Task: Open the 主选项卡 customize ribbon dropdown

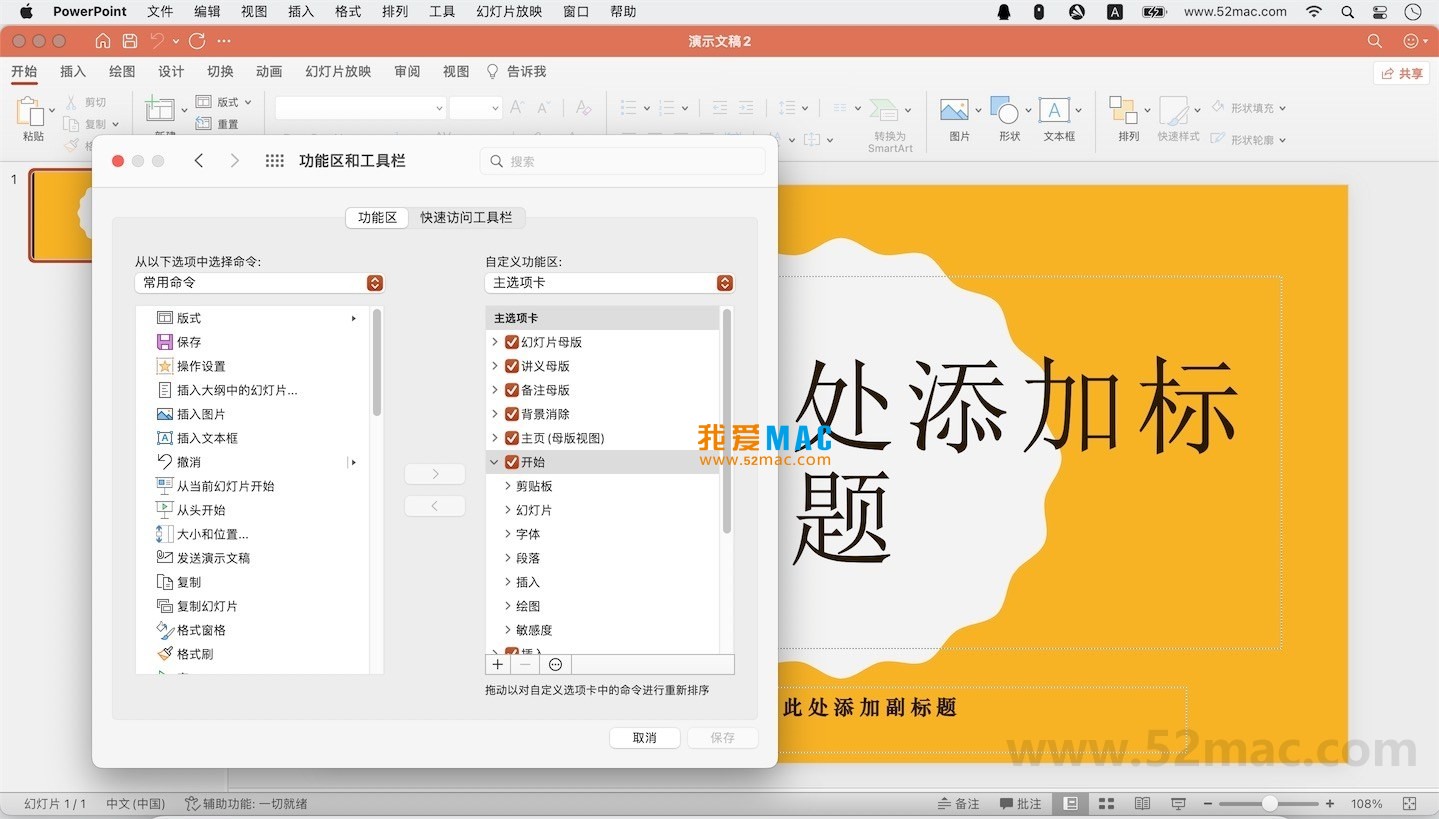Action: 609,283
